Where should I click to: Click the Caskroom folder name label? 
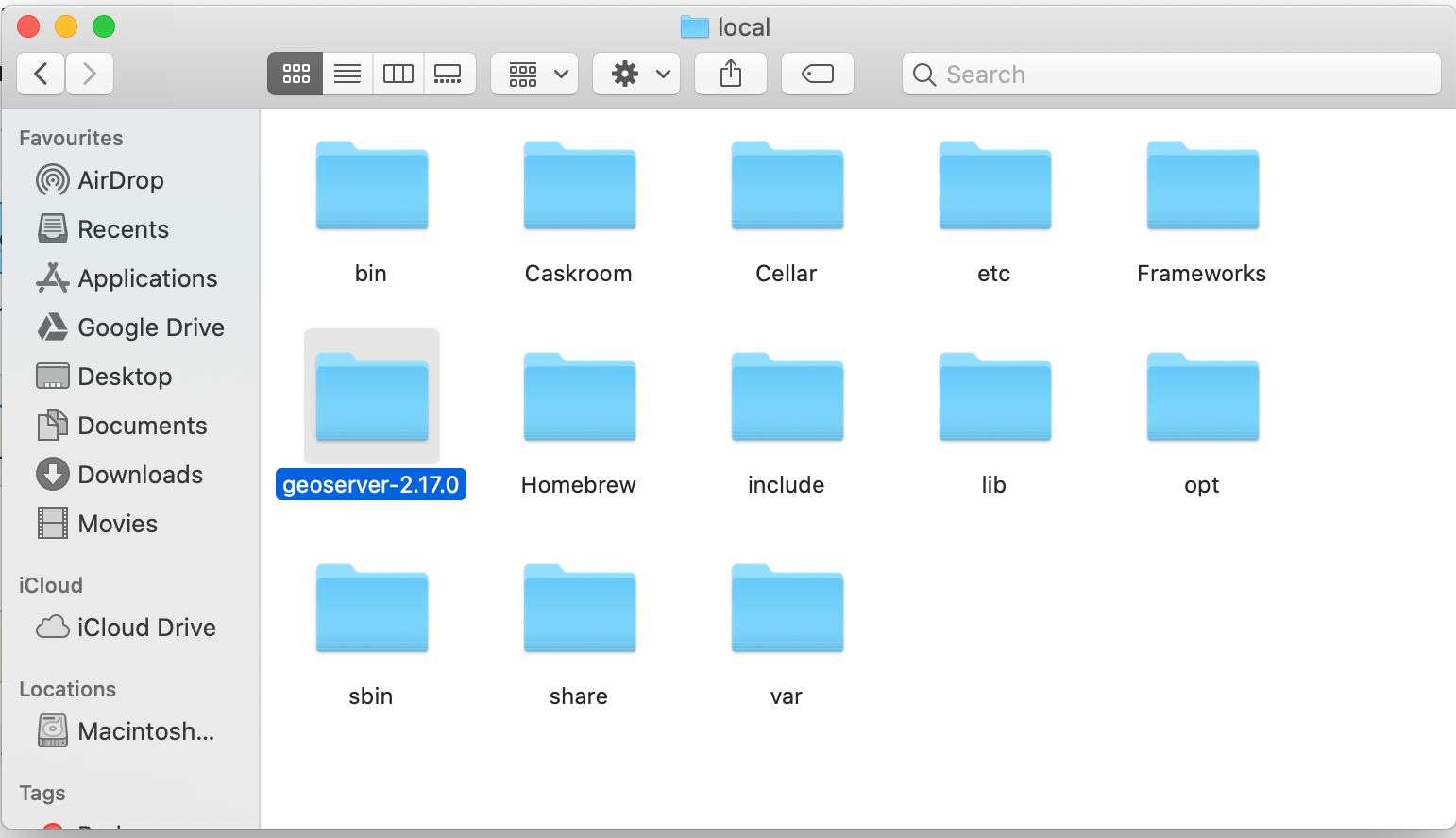tap(579, 274)
